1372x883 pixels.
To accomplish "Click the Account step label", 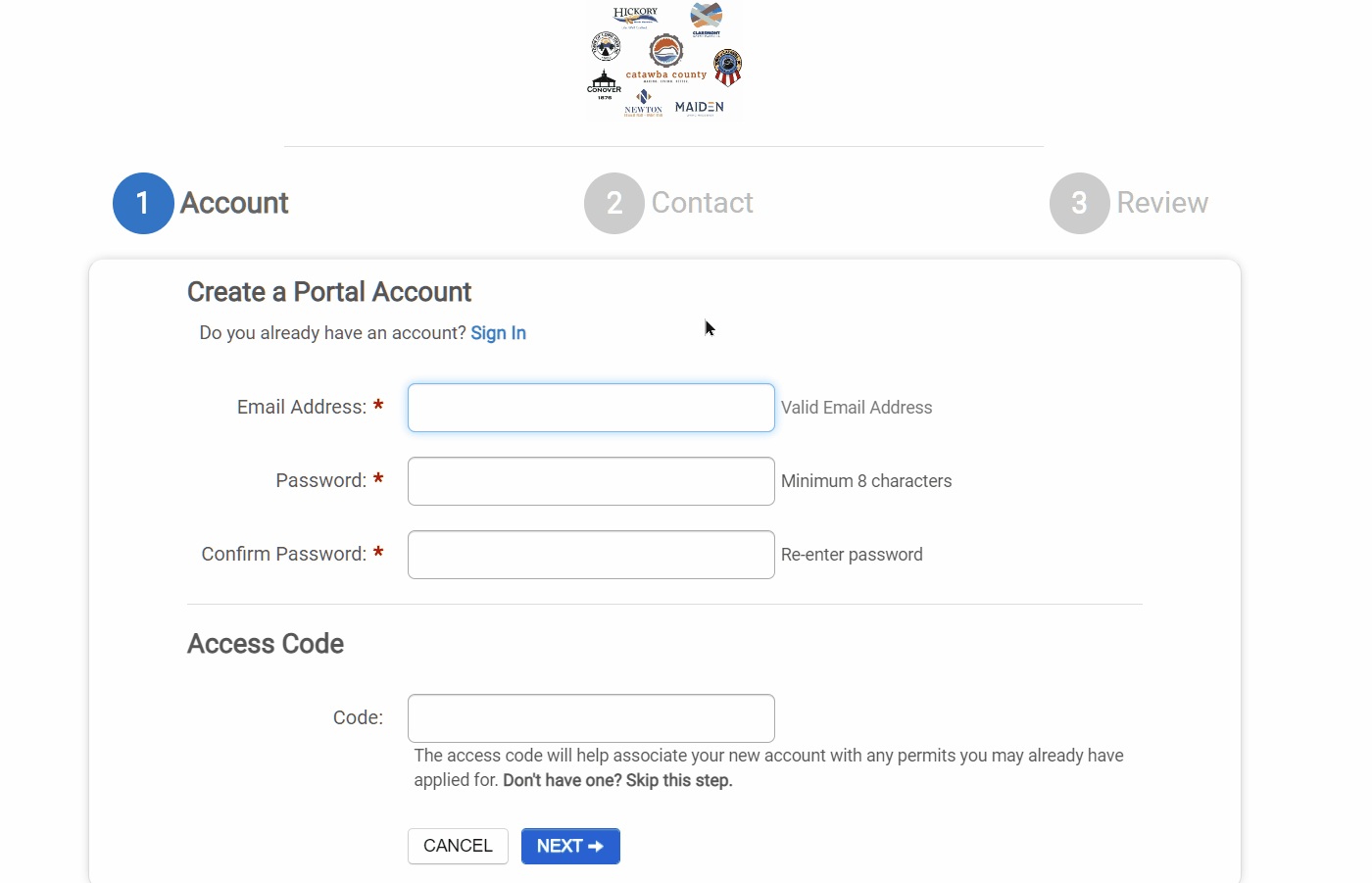I will click(234, 203).
